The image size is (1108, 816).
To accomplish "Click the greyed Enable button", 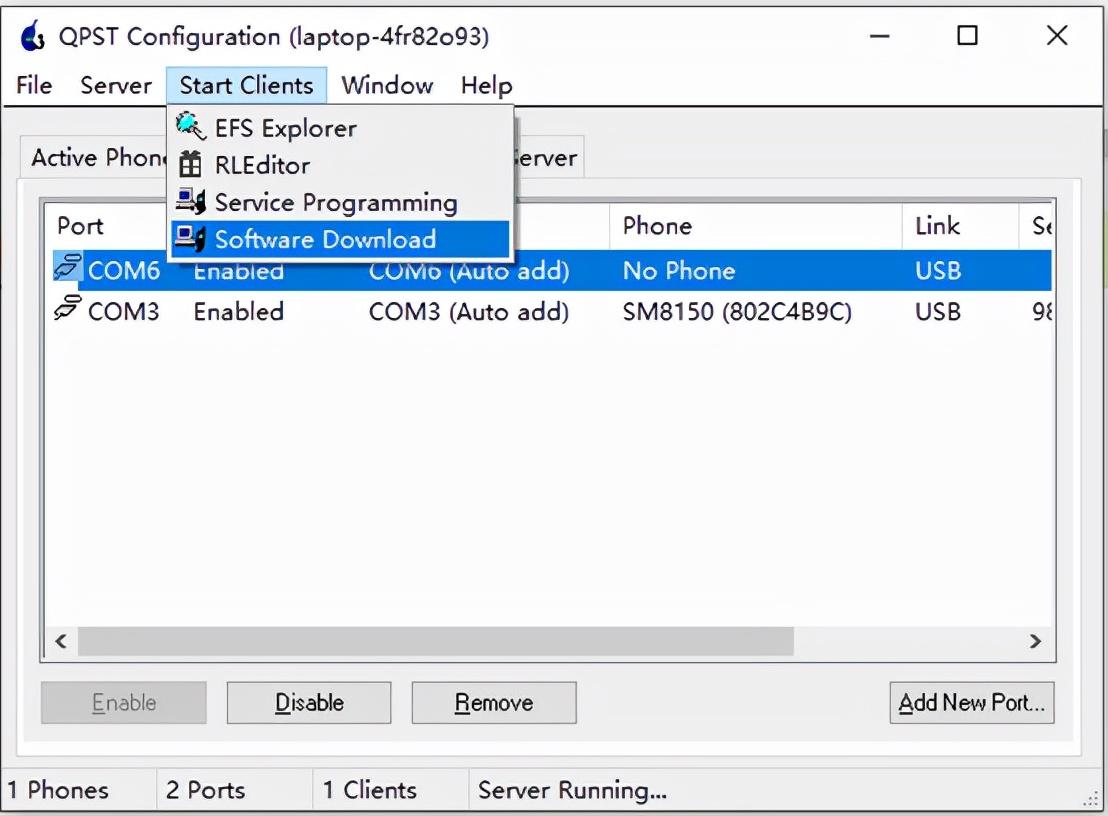I will 124,702.
